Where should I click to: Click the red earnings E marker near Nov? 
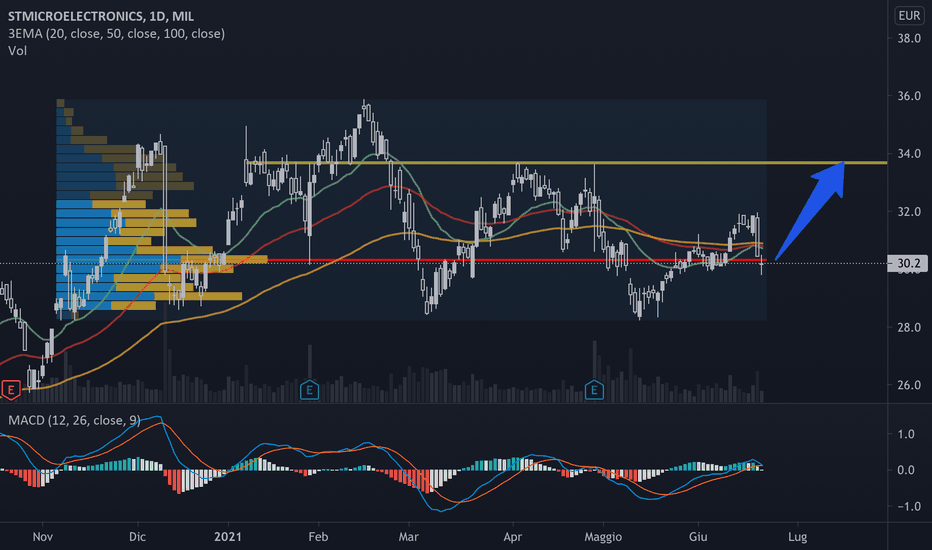pyautogui.click(x=11, y=390)
